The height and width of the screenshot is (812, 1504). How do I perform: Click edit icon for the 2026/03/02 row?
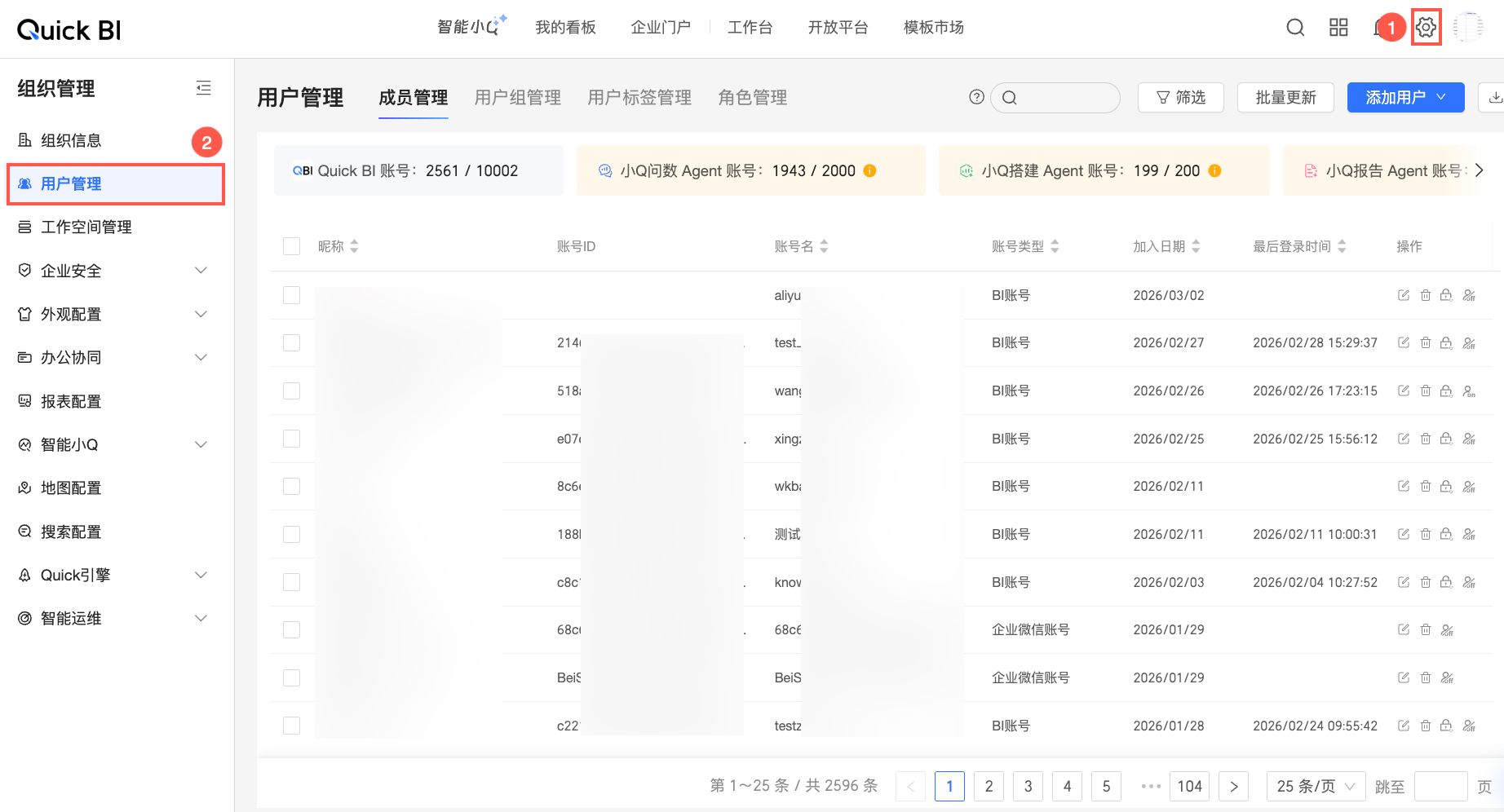pos(1403,295)
